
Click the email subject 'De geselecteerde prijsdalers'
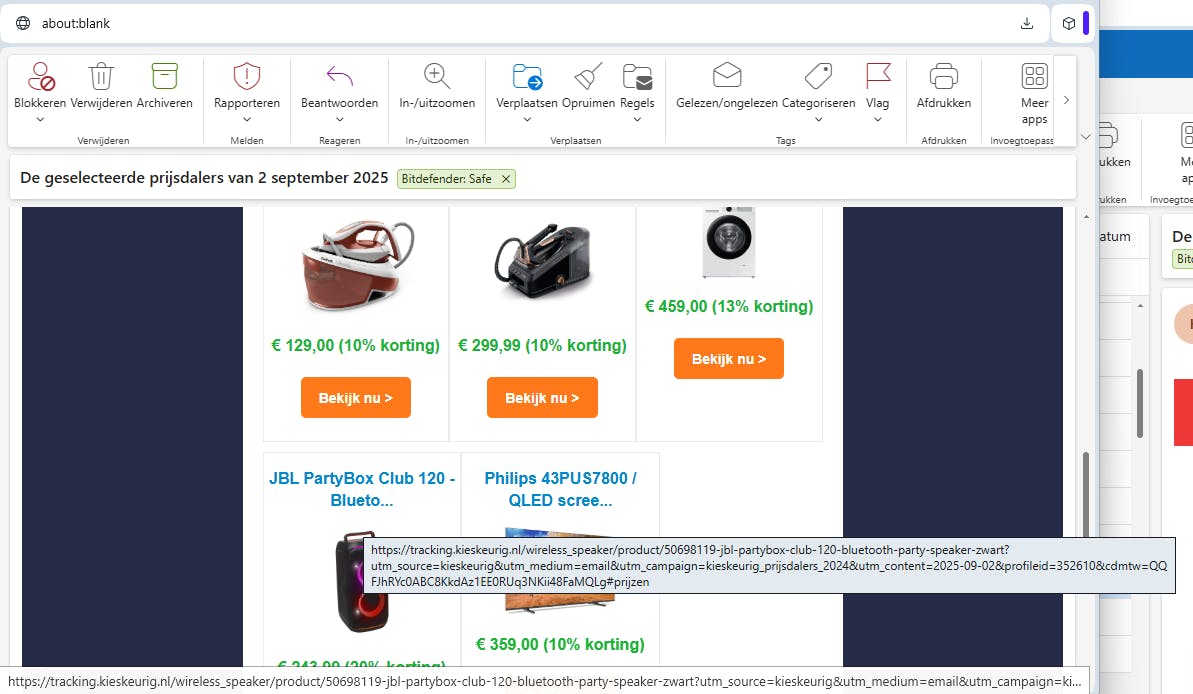coord(204,177)
